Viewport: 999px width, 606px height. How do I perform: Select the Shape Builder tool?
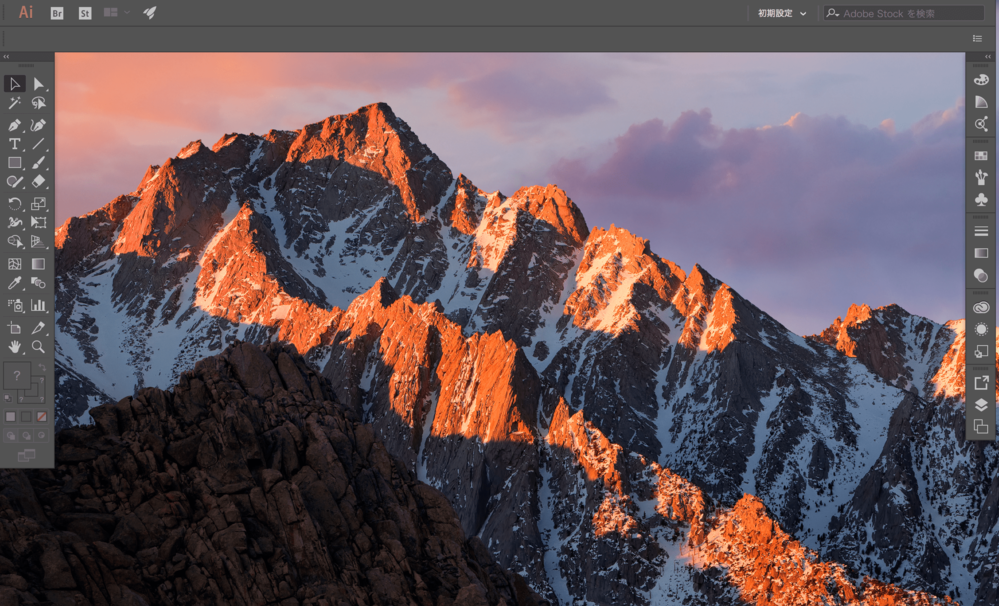coord(15,242)
